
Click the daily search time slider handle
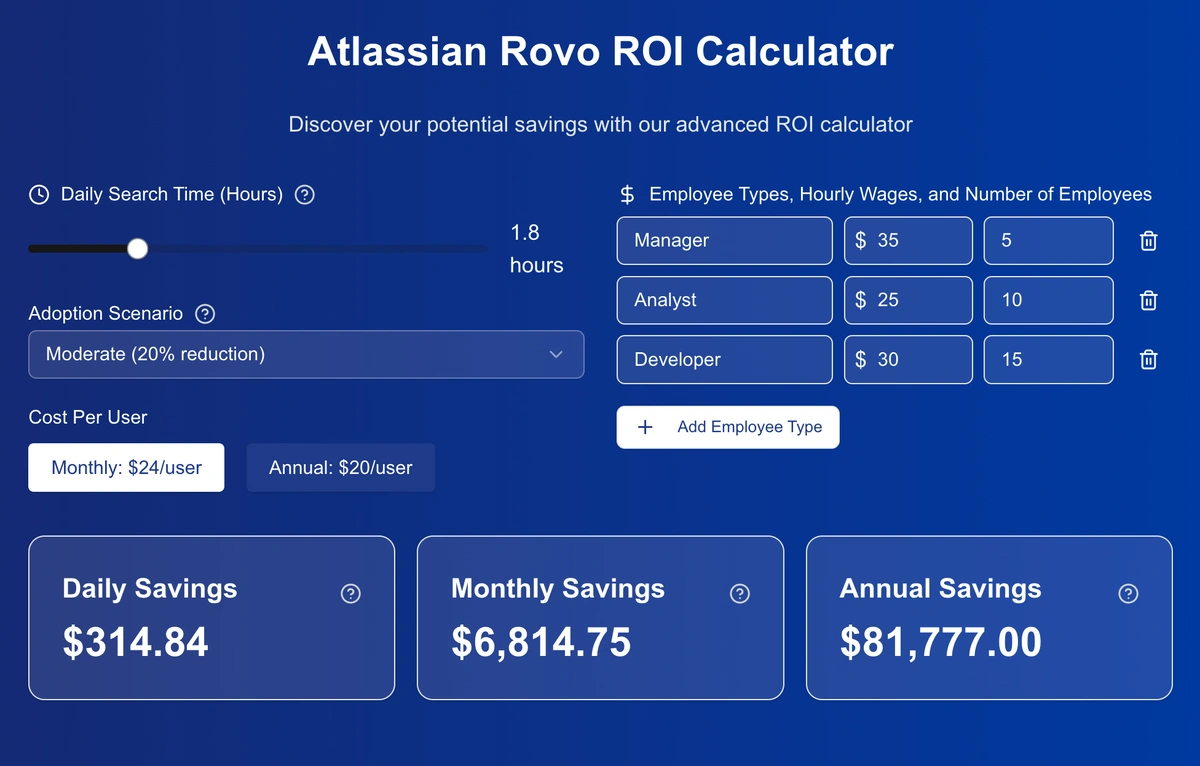pyautogui.click(x=138, y=249)
